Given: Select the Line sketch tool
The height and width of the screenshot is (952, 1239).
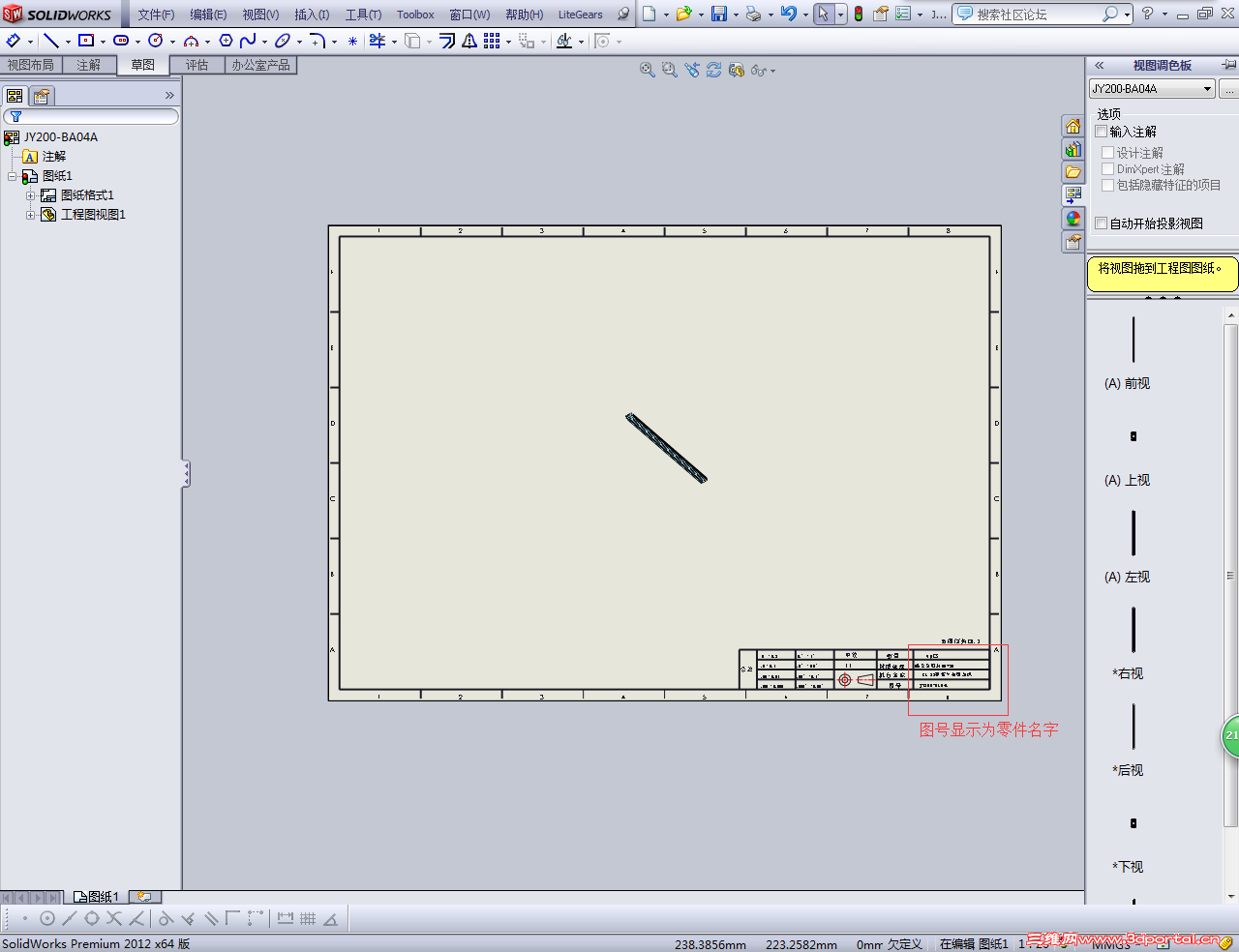Looking at the screenshot, I should click(51, 41).
